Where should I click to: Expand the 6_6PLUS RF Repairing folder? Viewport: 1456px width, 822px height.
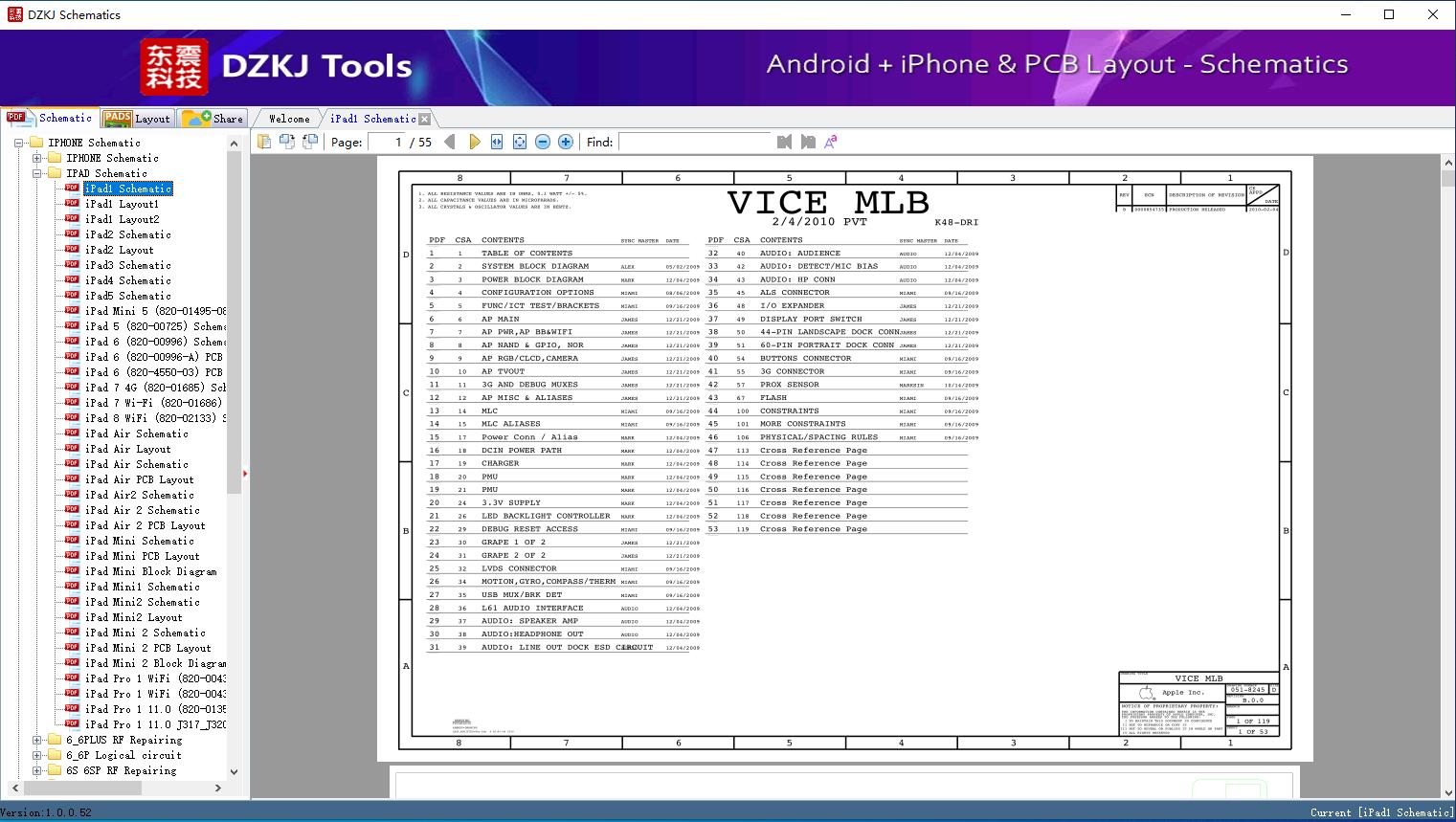pyautogui.click(x=37, y=740)
